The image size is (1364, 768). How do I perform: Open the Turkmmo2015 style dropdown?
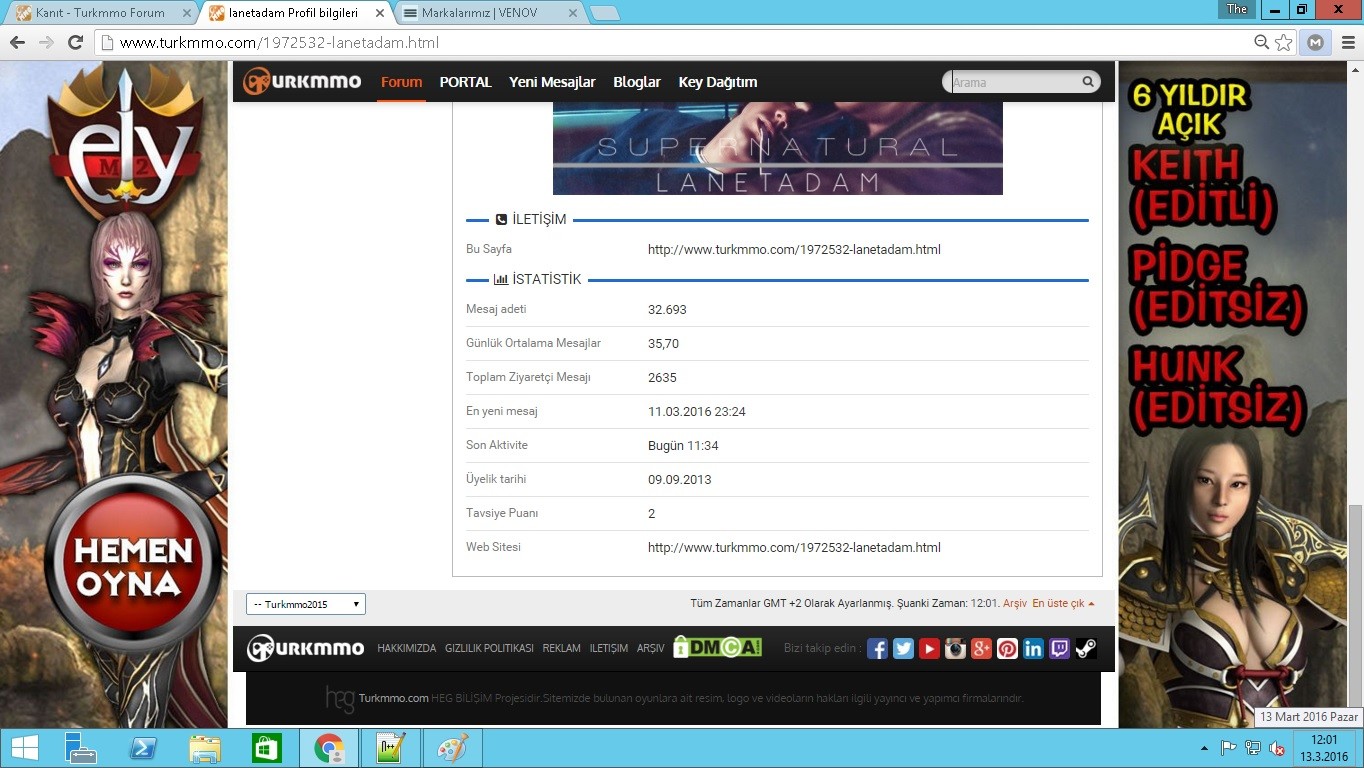tap(306, 604)
